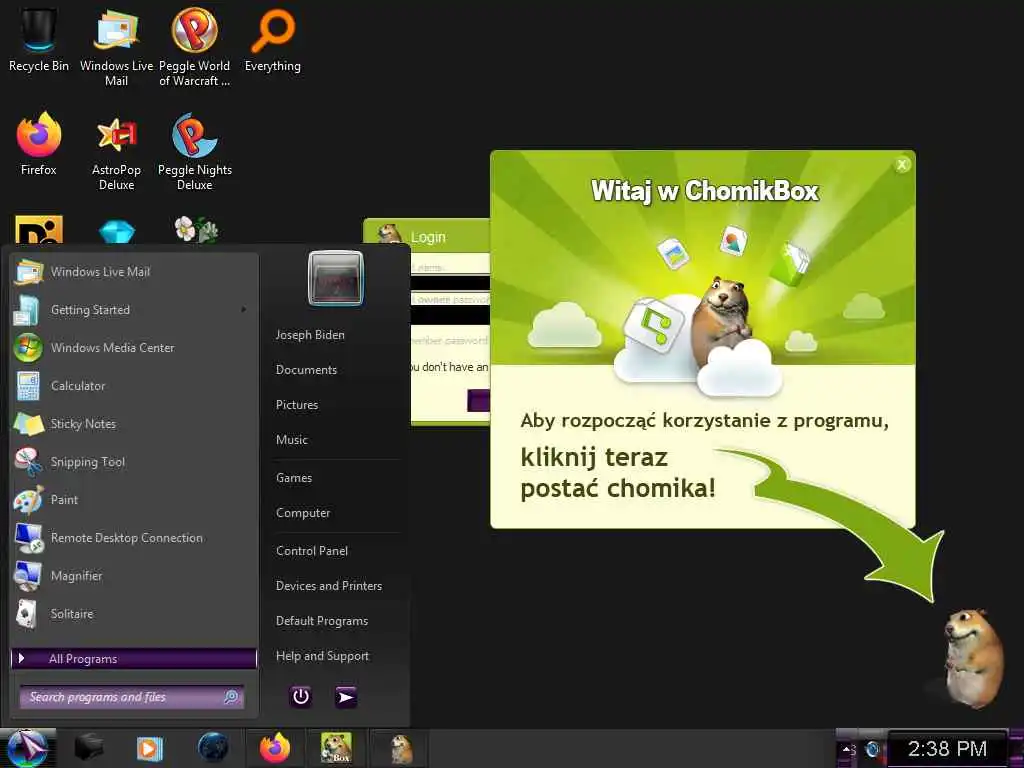Open Calculator from Start menu
This screenshot has width=1024, height=768.
[x=134, y=385]
